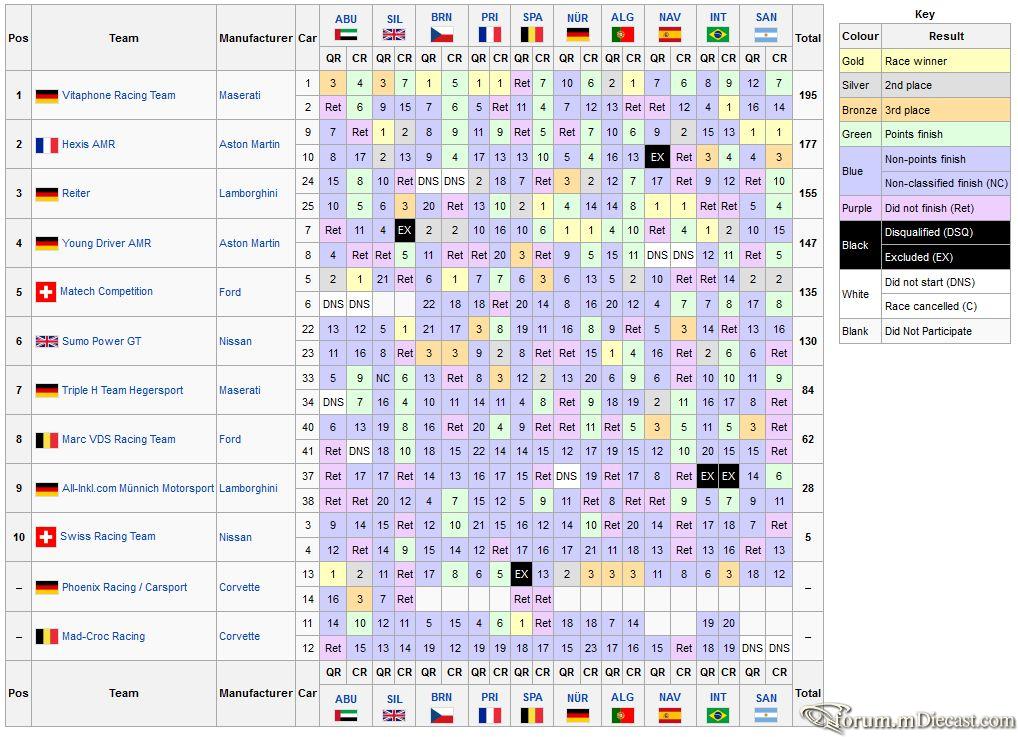
Task: Click the German flag beside Vitaphone Racing Team
Action: pyautogui.click(x=47, y=95)
